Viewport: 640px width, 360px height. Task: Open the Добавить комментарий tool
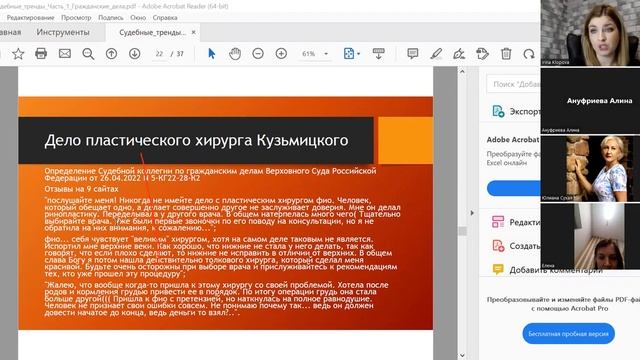coord(547,270)
